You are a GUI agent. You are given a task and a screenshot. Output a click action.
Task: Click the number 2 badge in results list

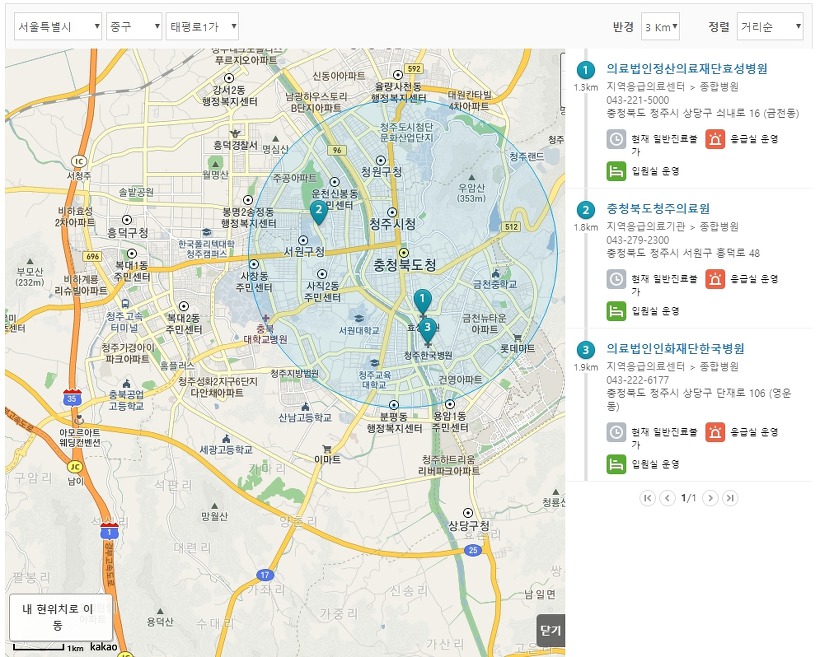[x=586, y=210]
